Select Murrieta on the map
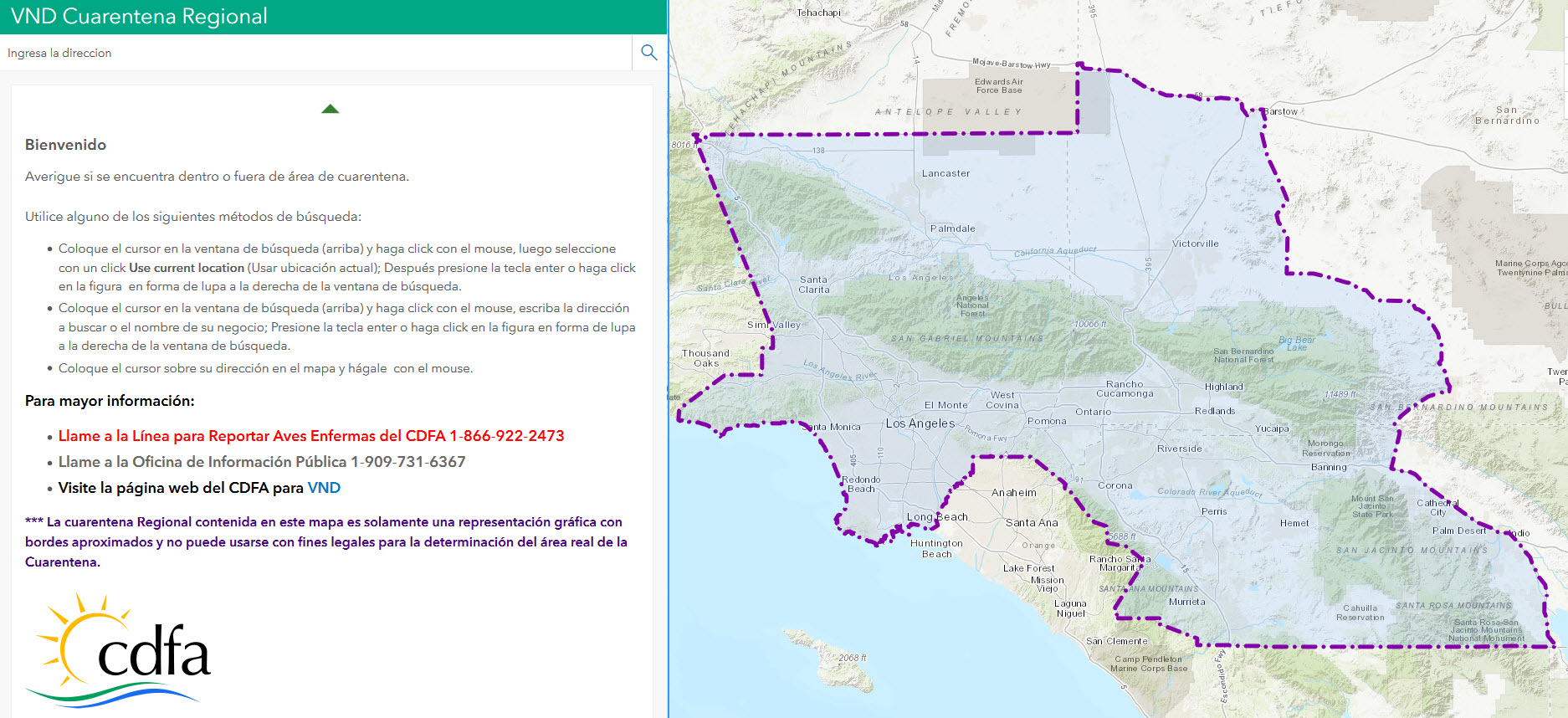The width and height of the screenshot is (1568, 718). point(1186,602)
